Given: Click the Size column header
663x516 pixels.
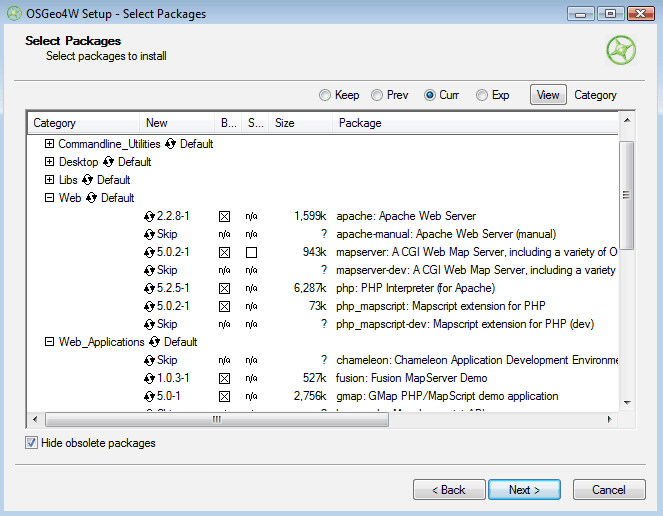Looking at the screenshot, I should pos(300,123).
